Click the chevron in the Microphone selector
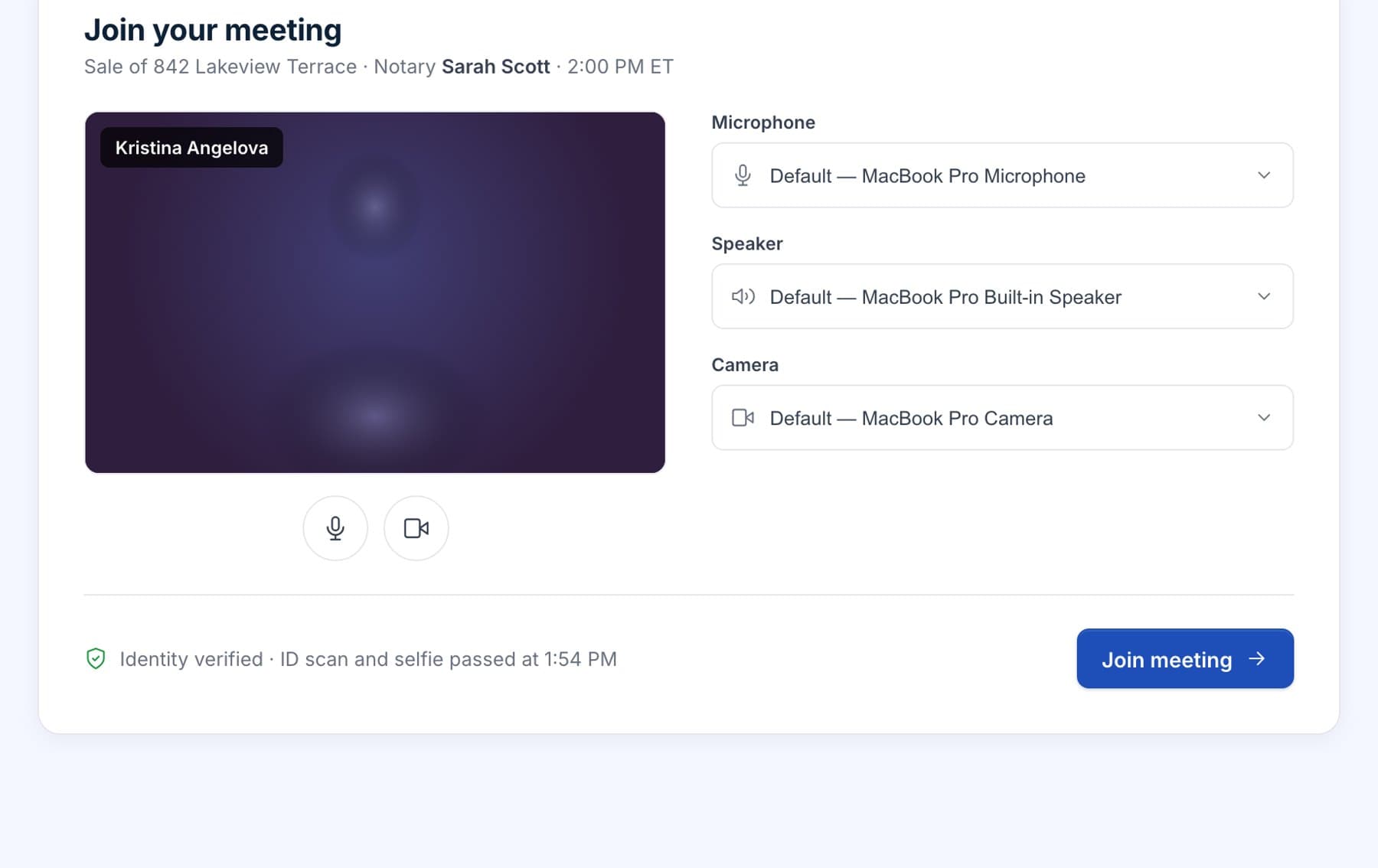Viewport: 1378px width, 868px height. (x=1264, y=175)
